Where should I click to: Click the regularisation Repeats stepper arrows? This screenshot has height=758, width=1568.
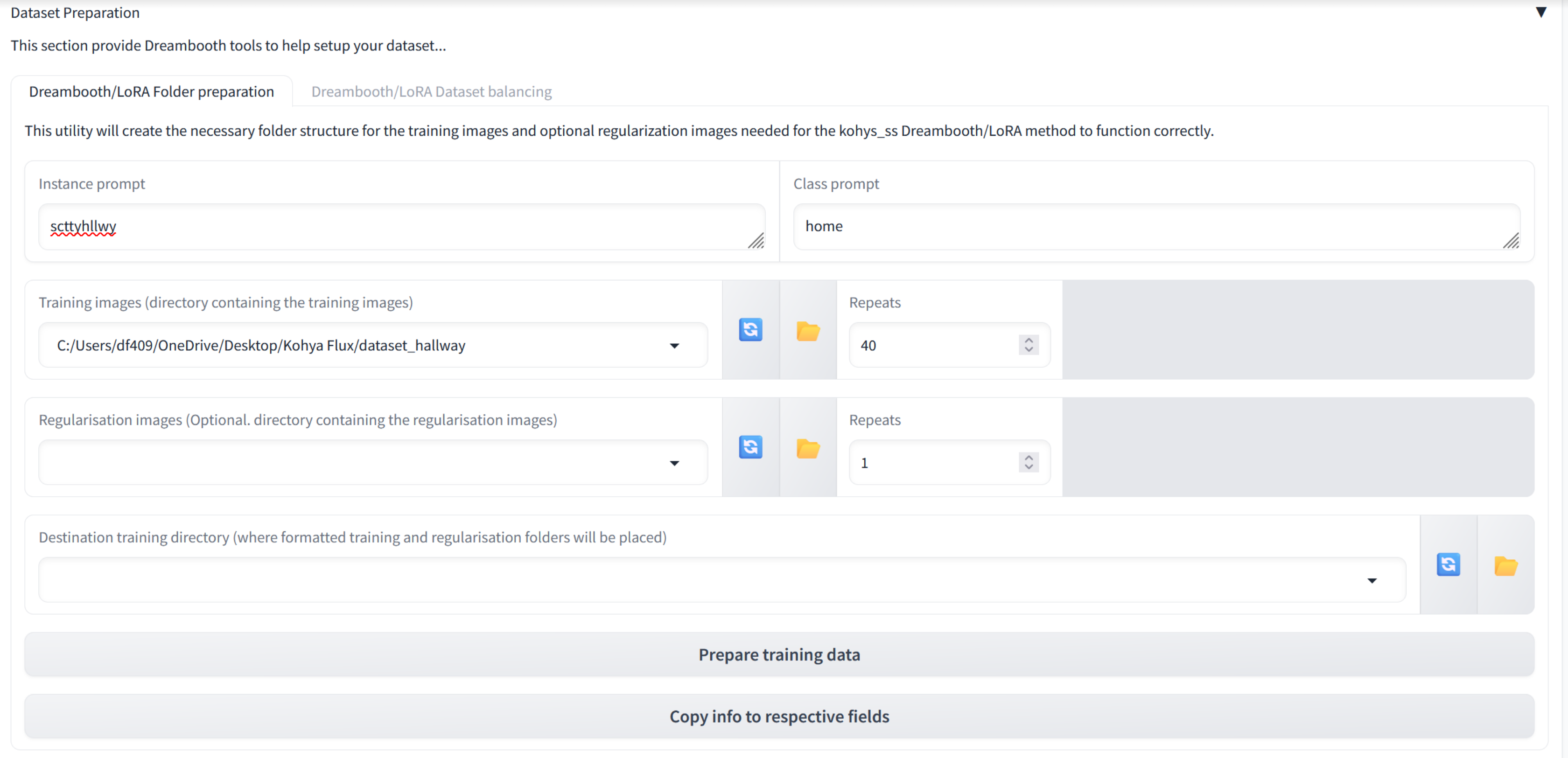1028,462
